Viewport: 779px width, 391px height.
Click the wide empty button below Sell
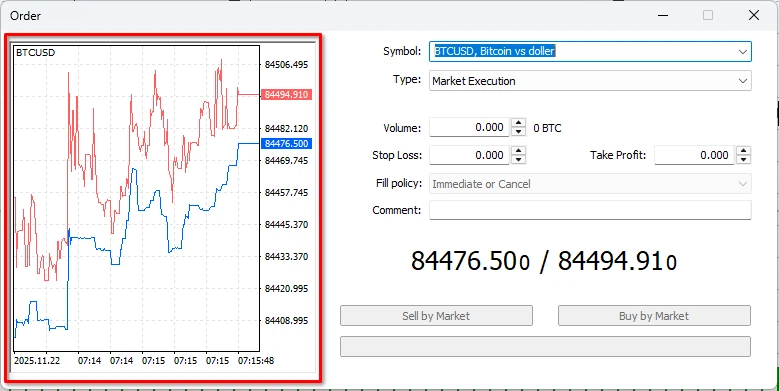click(x=545, y=346)
